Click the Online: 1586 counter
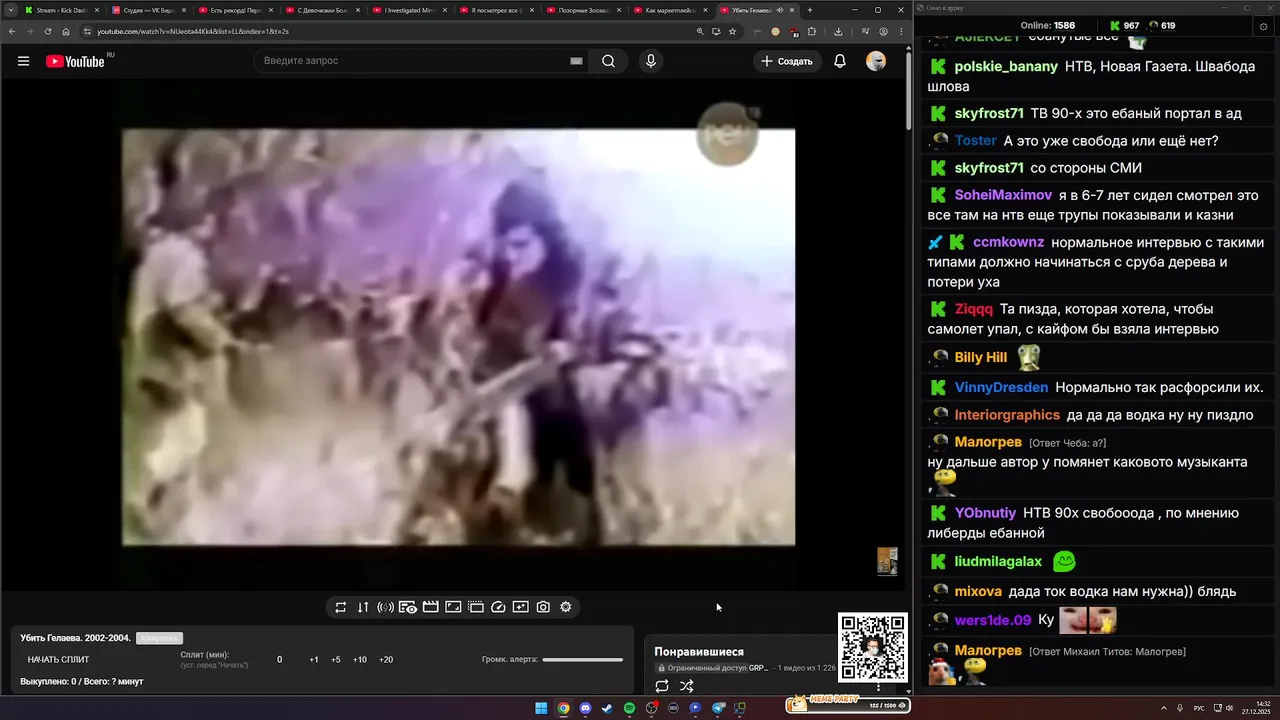Image resolution: width=1280 pixels, height=720 pixels. 1047,26
